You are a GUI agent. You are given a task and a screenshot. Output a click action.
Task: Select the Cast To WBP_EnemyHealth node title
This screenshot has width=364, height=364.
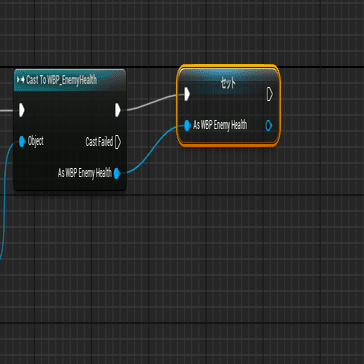click(62, 80)
